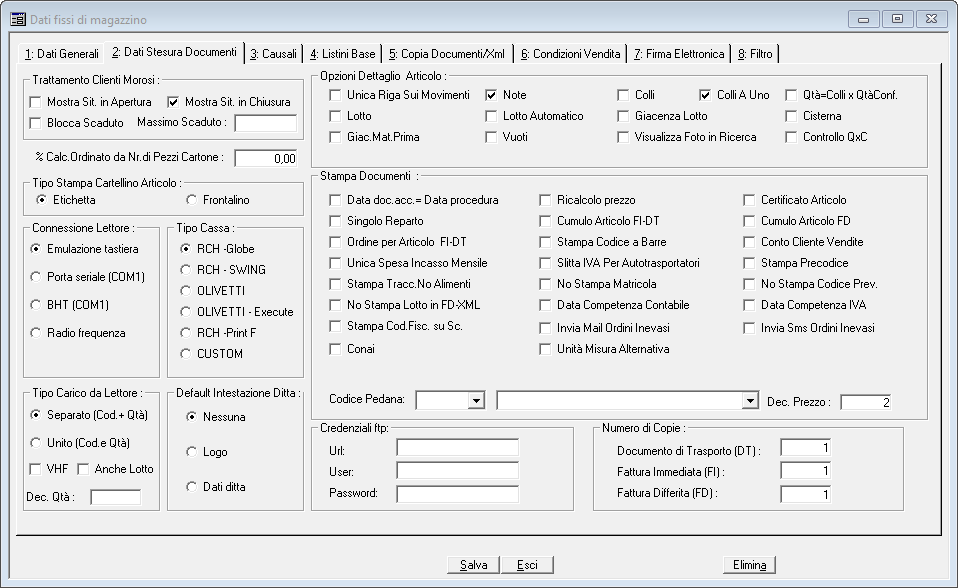Screen dimensions: 958x588
Task: Expand the wide pedana description dropdown
Action: tap(750, 401)
